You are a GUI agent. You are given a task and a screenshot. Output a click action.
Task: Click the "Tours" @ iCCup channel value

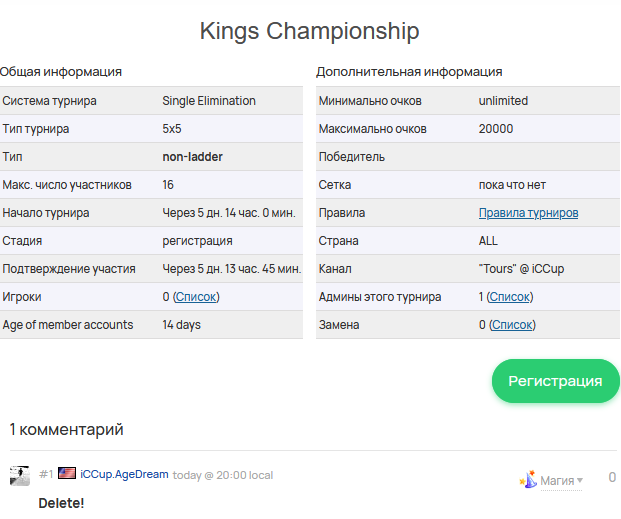pyautogui.click(x=521, y=269)
